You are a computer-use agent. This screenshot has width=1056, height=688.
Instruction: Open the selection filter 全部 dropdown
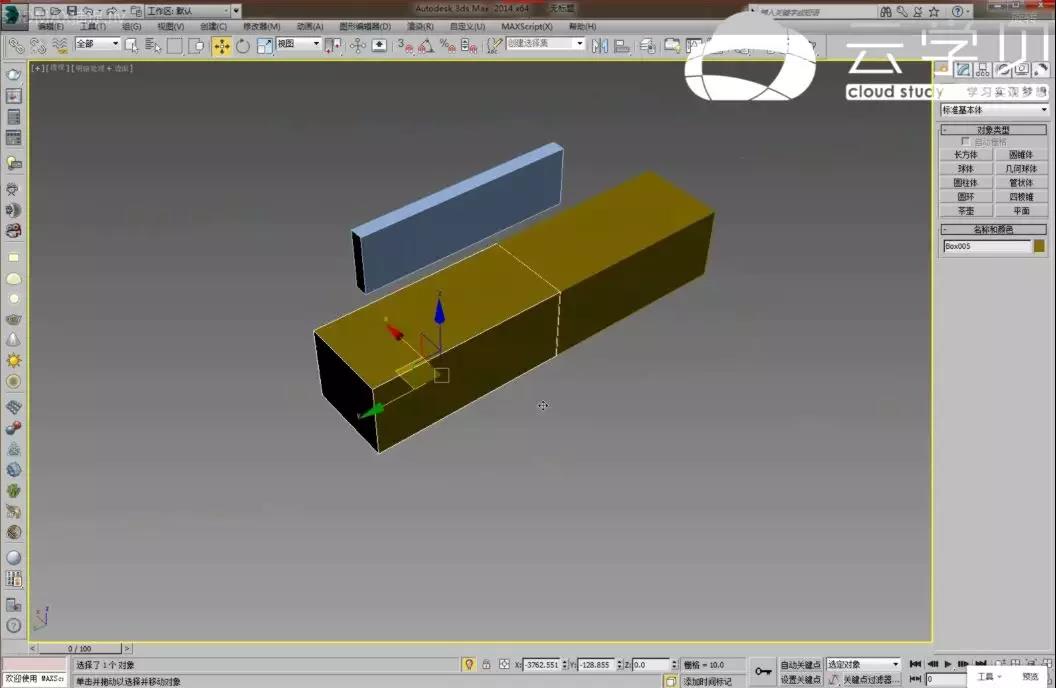[x=98, y=44]
